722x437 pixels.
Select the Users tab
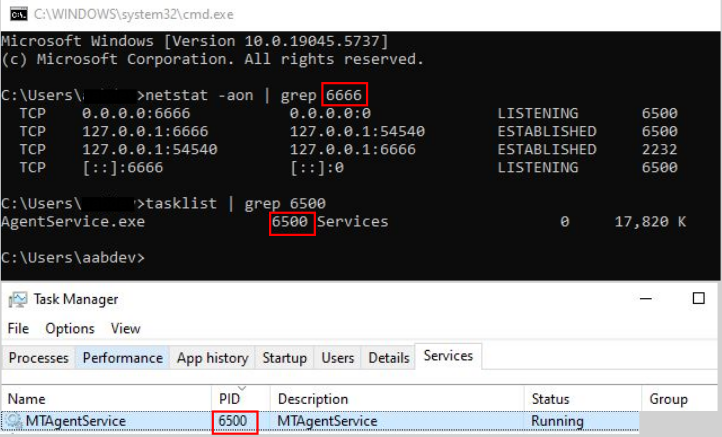[x=338, y=357]
